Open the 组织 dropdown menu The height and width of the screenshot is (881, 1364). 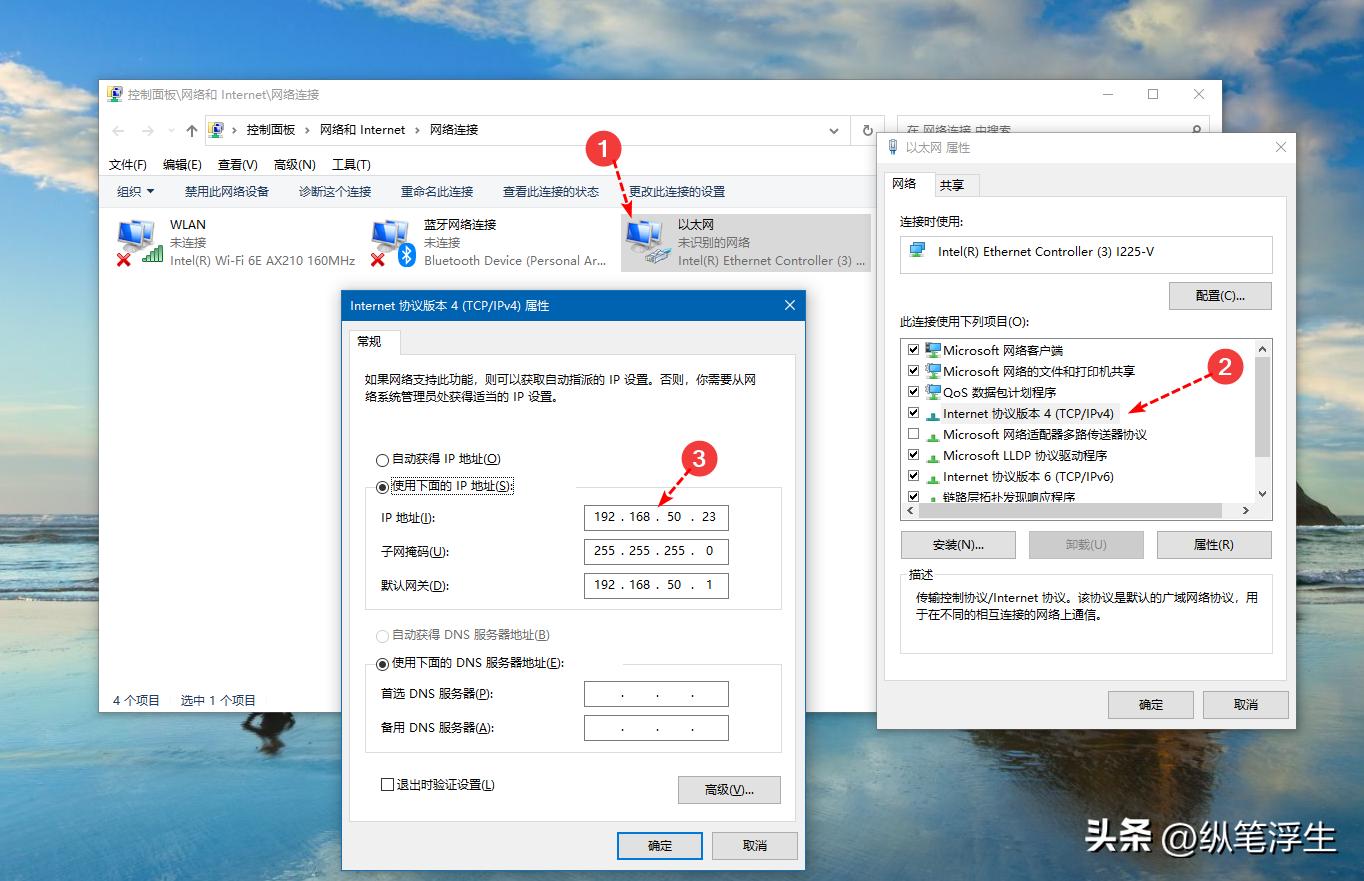[135, 191]
